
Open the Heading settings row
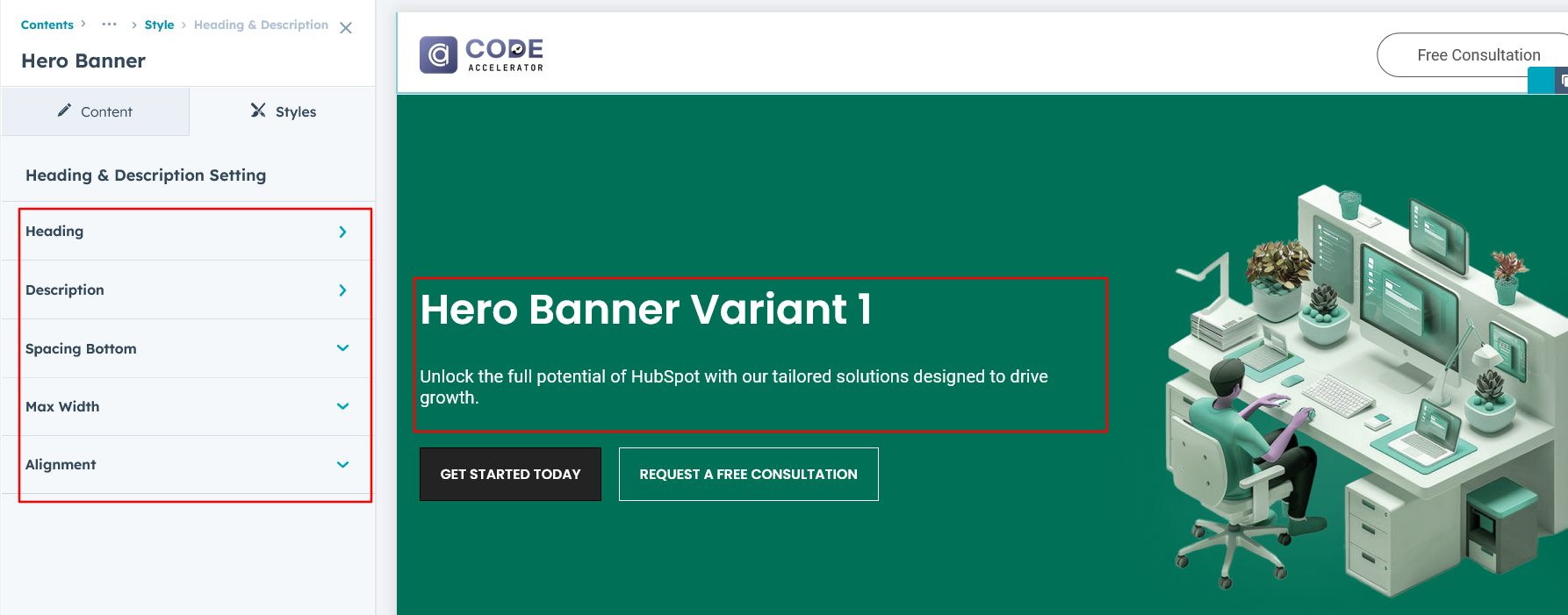tap(186, 232)
